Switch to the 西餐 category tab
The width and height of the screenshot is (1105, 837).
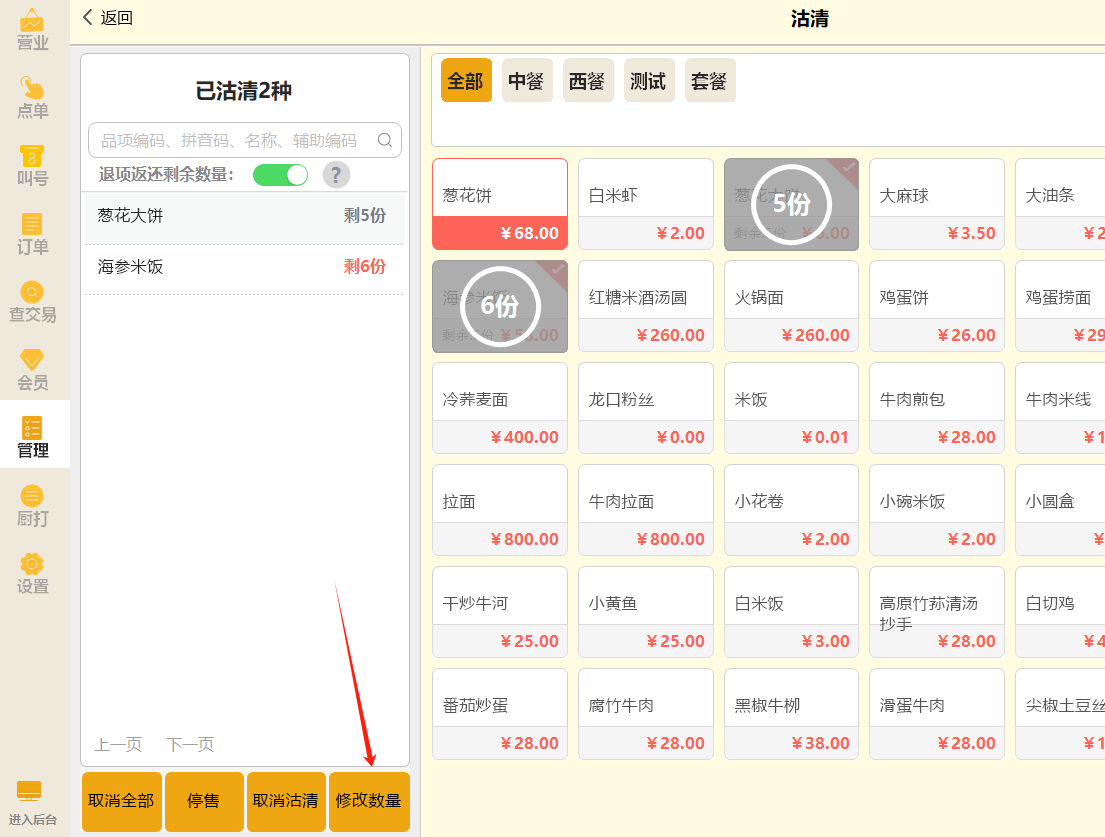(x=588, y=80)
